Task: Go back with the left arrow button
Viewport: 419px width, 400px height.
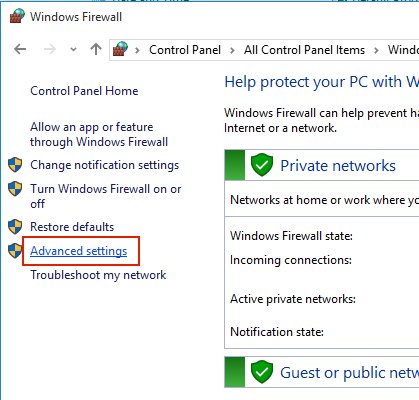Action: pos(20,49)
